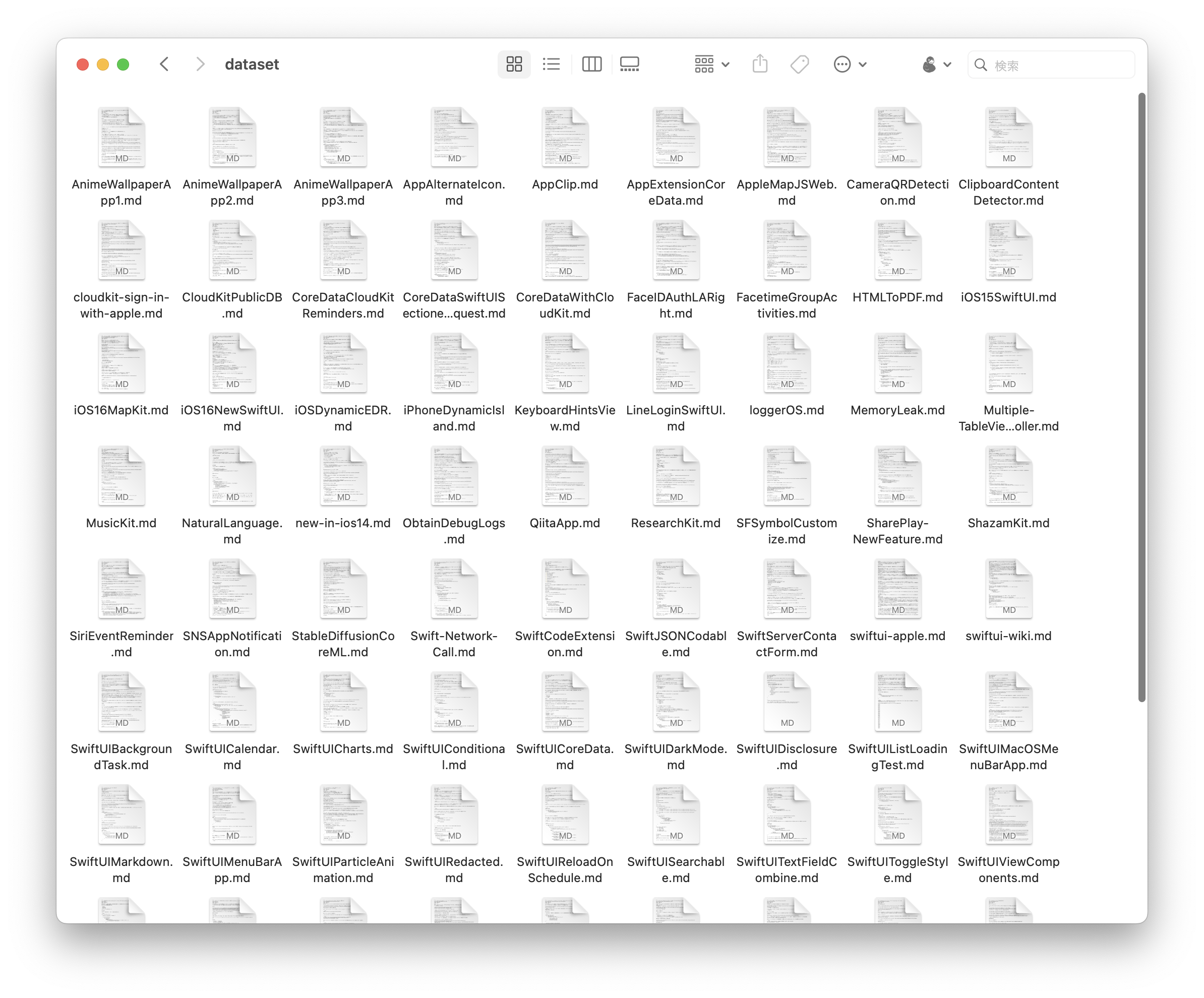Go forward with the right chevron
The height and width of the screenshot is (998, 1204).
200,64
